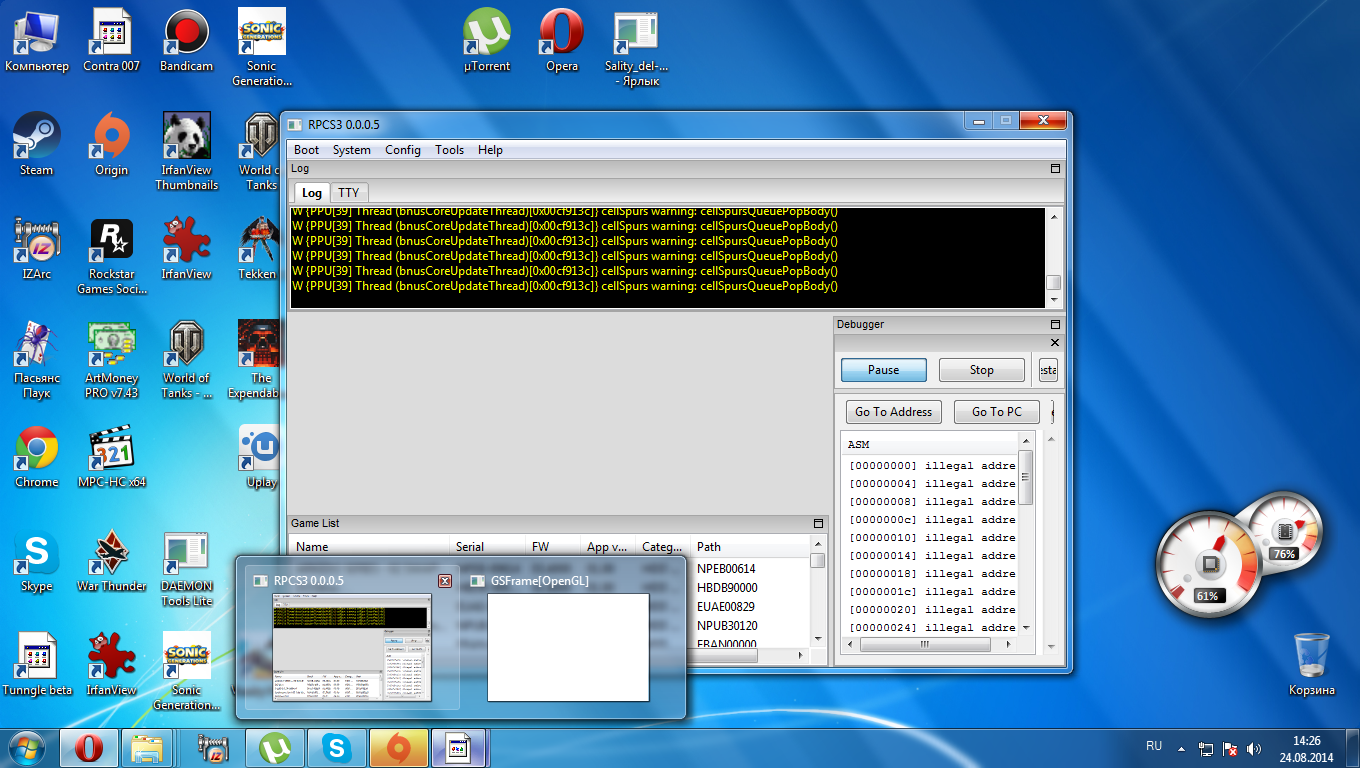The height and width of the screenshot is (768, 1360).
Task: Click volume icon in system tray
Action: [1254, 748]
